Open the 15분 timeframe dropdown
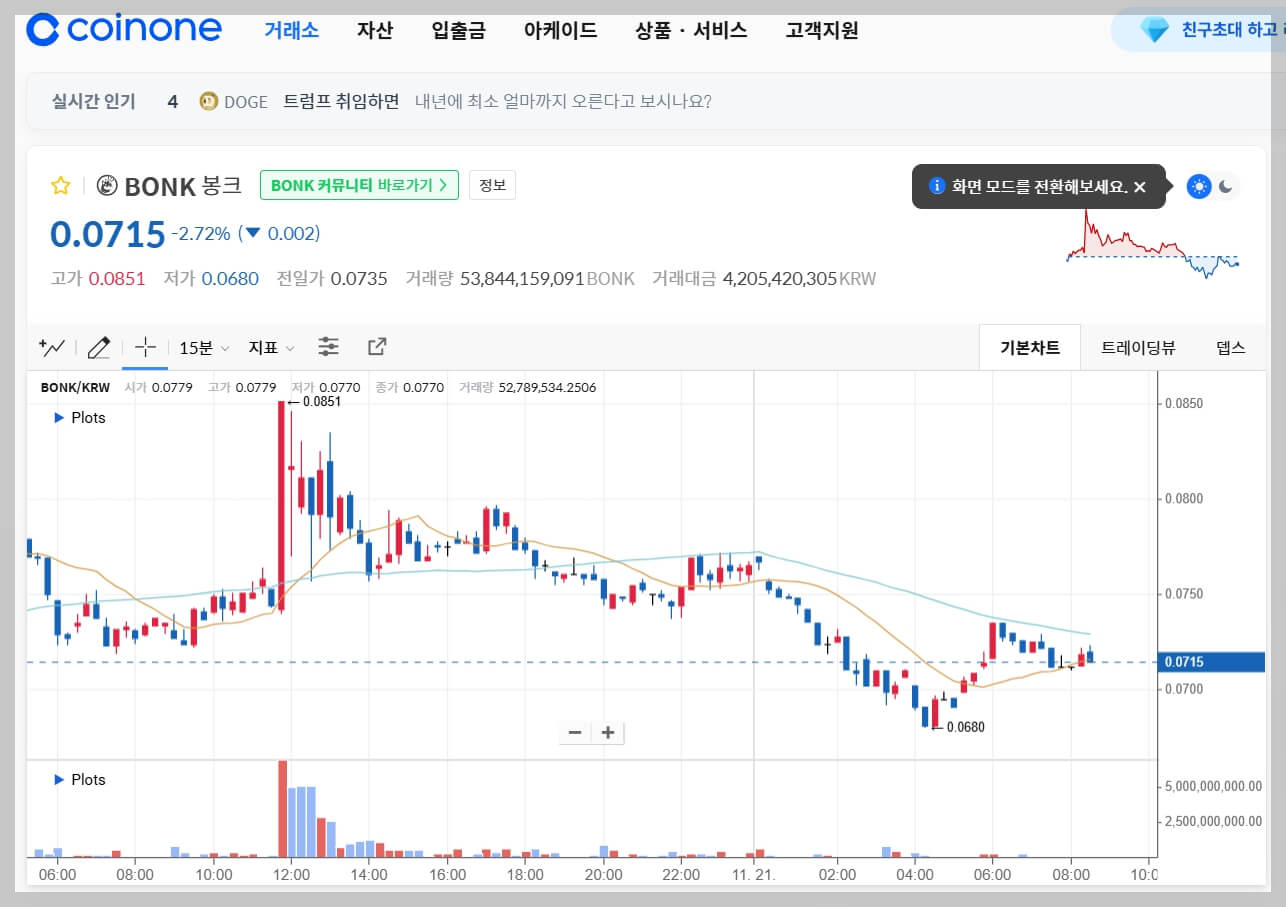Image resolution: width=1286 pixels, height=907 pixels. pos(202,347)
